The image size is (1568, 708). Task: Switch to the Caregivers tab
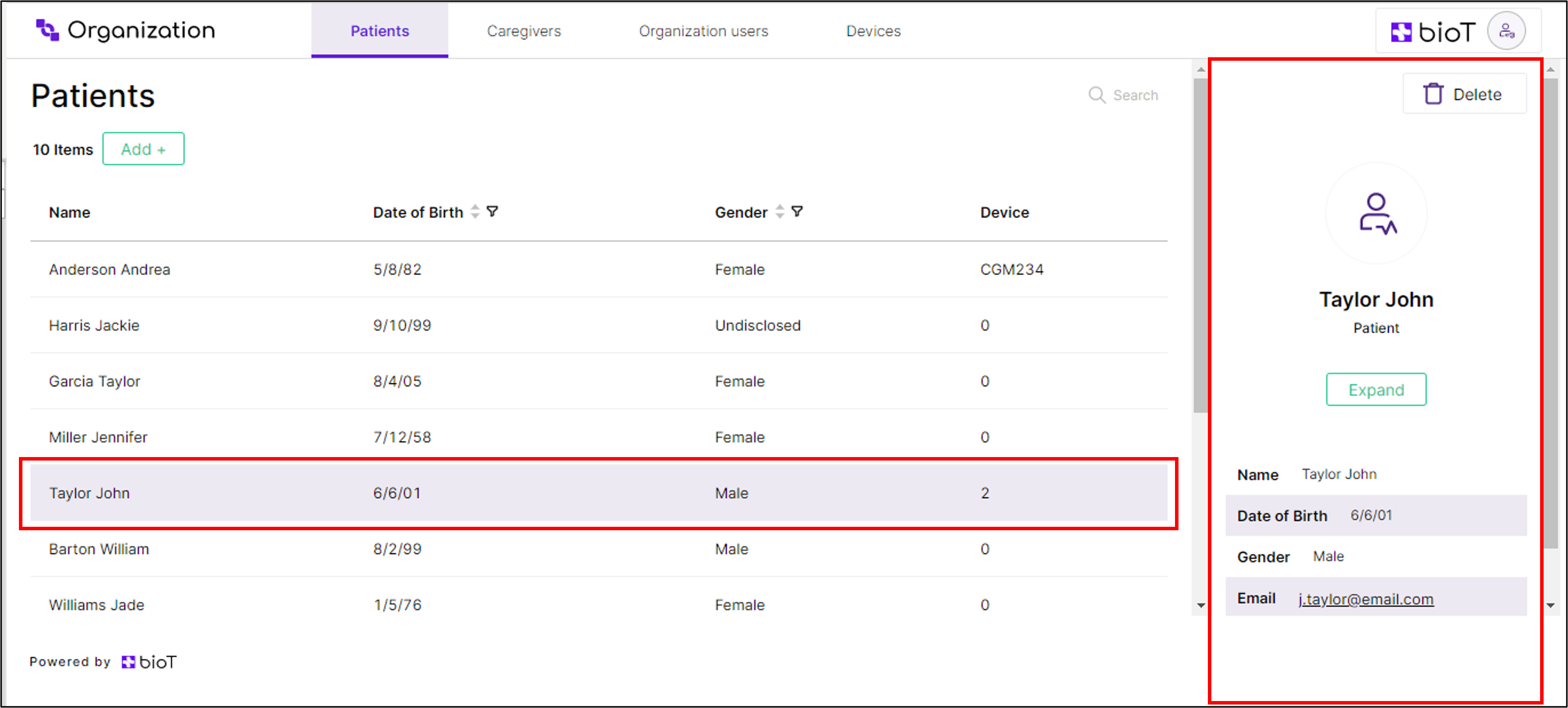coord(523,31)
